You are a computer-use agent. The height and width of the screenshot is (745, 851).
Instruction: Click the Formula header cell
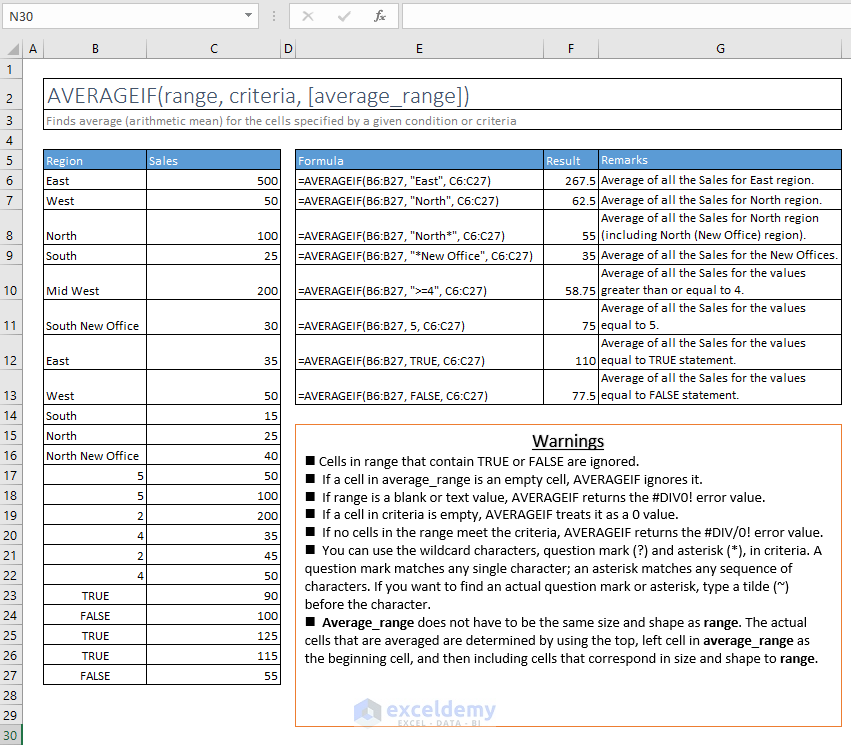419,160
